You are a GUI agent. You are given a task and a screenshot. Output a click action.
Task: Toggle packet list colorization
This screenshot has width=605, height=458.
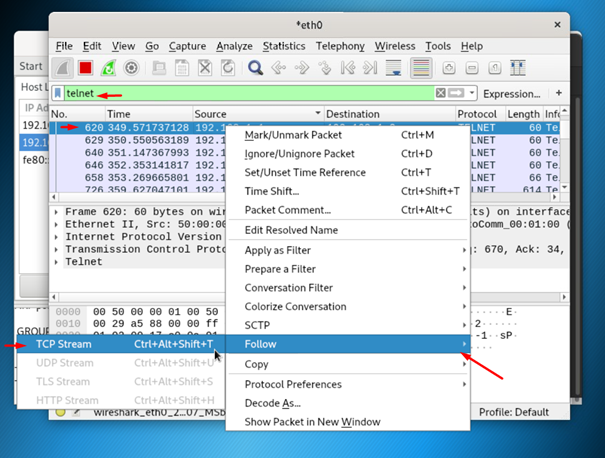coord(421,68)
